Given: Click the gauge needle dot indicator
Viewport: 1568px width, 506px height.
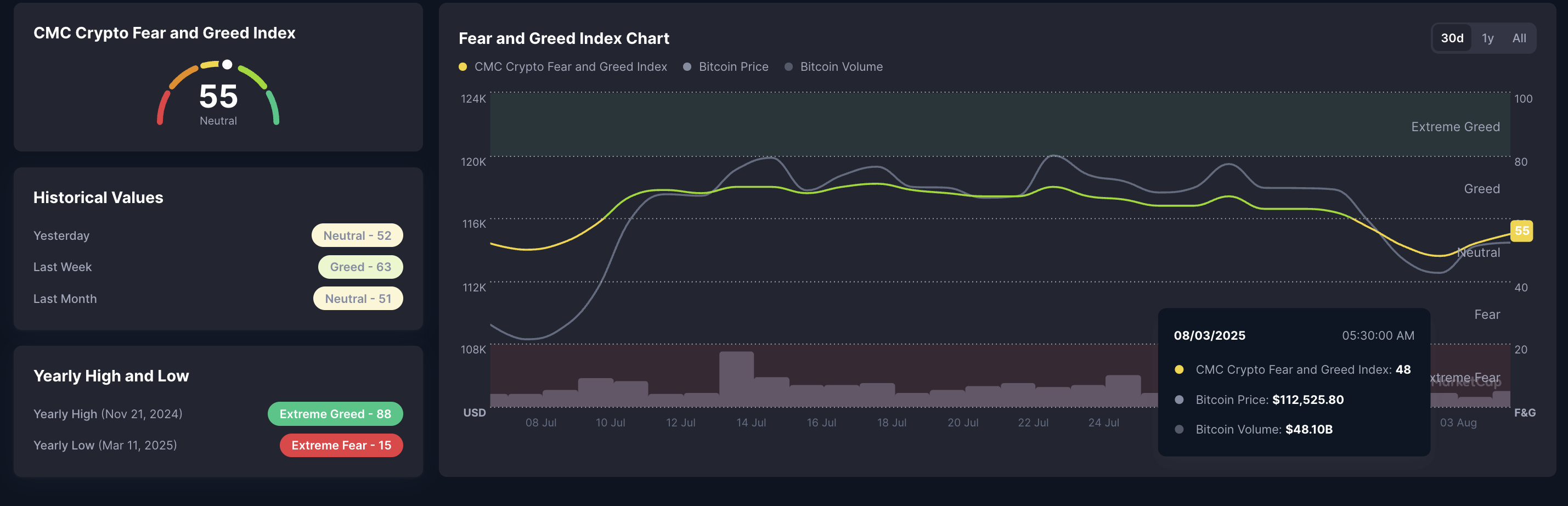Looking at the screenshot, I should click(227, 65).
